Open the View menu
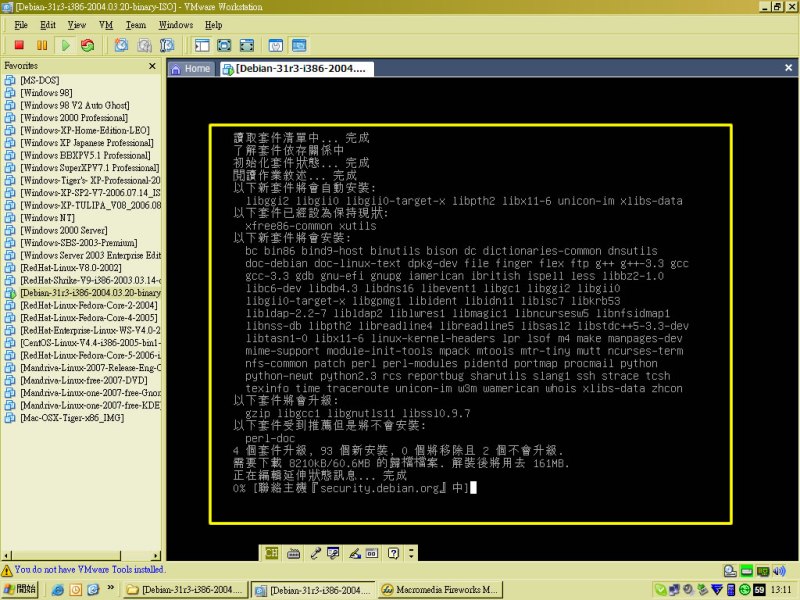This screenshot has height=600, width=800. (x=77, y=25)
